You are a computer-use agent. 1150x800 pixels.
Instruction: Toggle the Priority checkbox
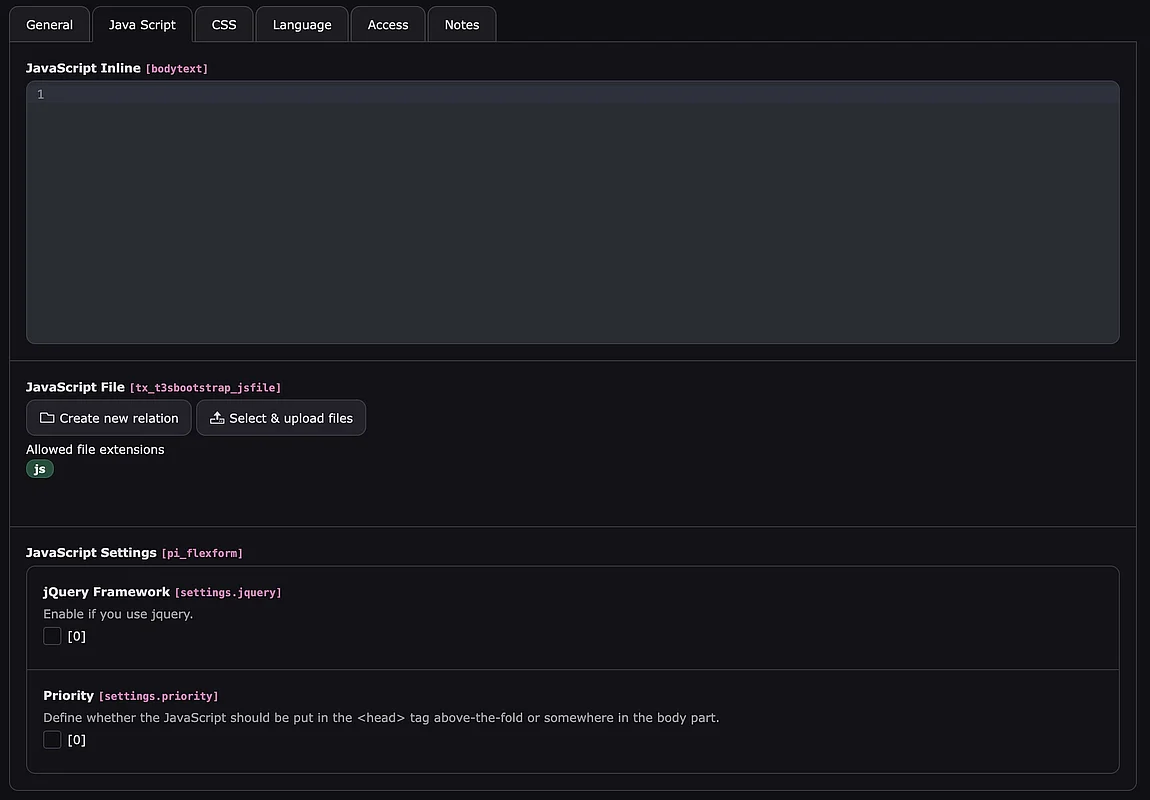click(52, 740)
